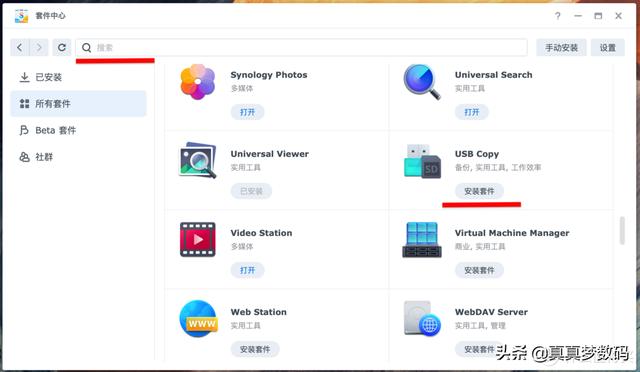Click the Universal Search title
The height and width of the screenshot is (372, 640).
point(493,75)
